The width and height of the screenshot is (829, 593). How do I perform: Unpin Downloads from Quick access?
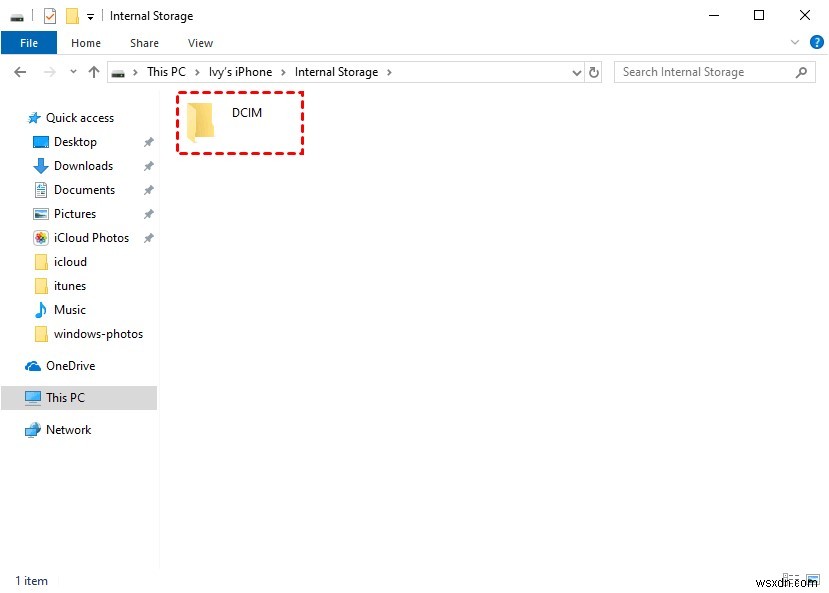click(x=148, y=165)
